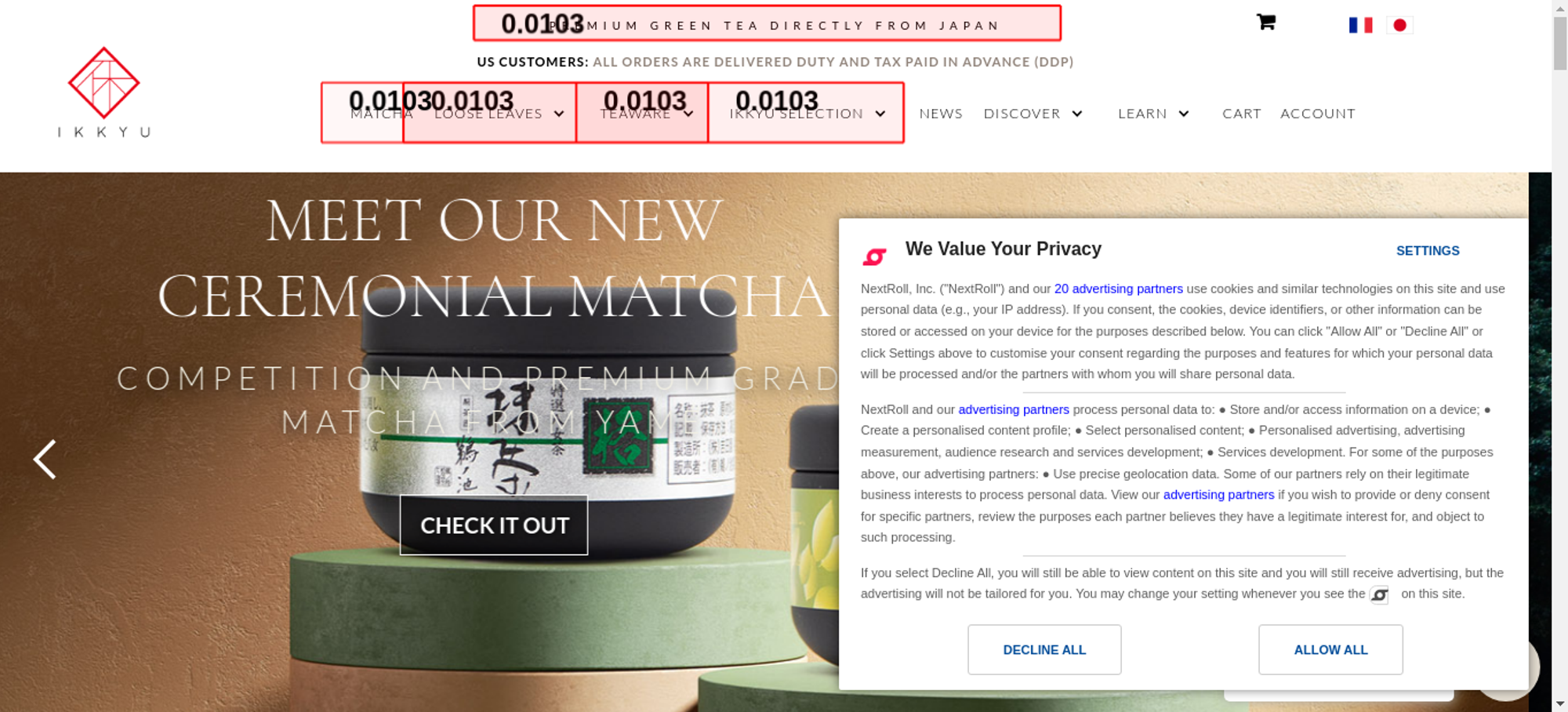Open the Discover menu chevron

[x=1077, y=114]
